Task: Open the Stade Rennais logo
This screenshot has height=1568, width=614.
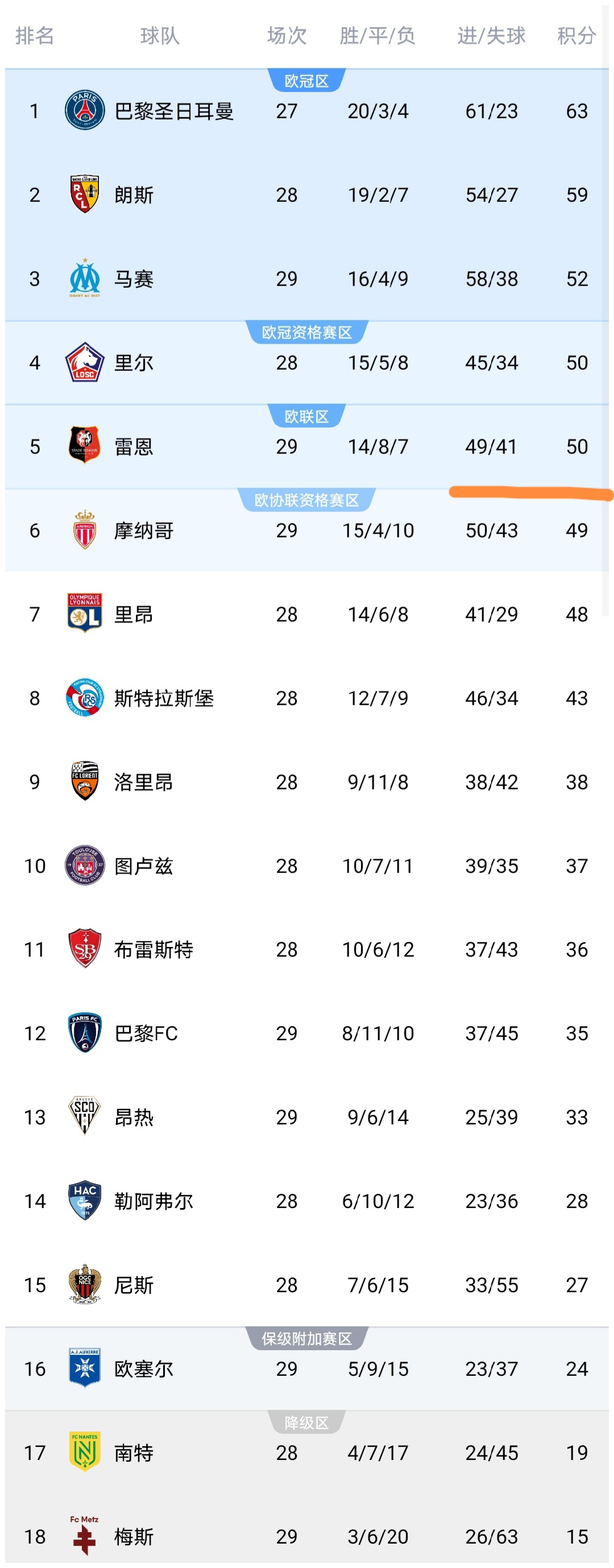Action: (85, 445)
